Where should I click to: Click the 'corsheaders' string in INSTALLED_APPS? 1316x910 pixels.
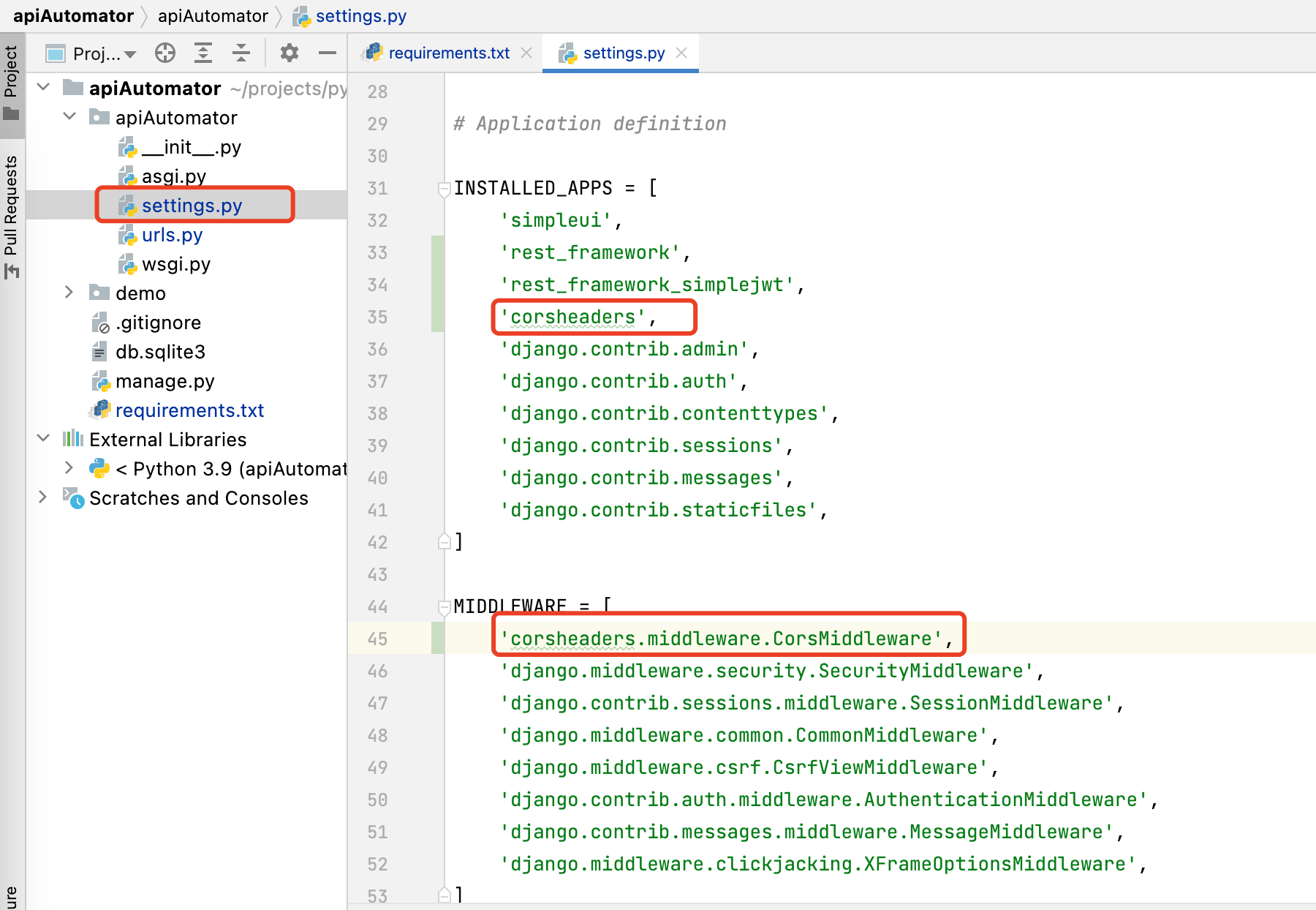572,317
